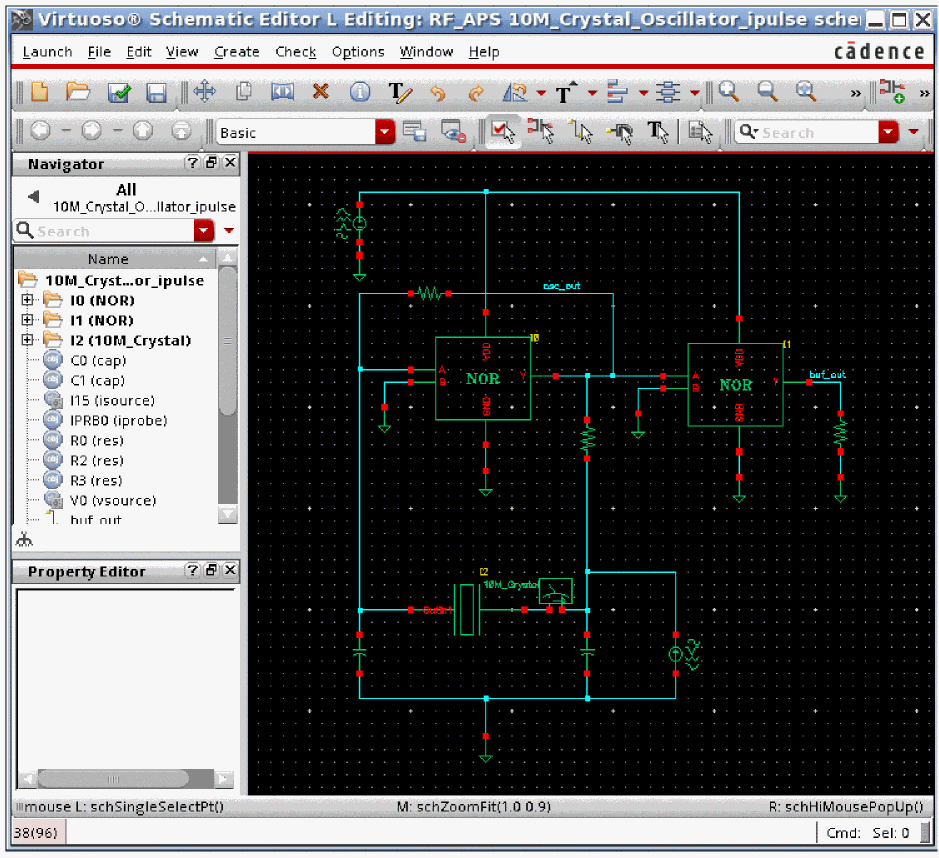Click the Open folder toolbar icon
This screenshot has height=858, width=939.
(78, 92)
